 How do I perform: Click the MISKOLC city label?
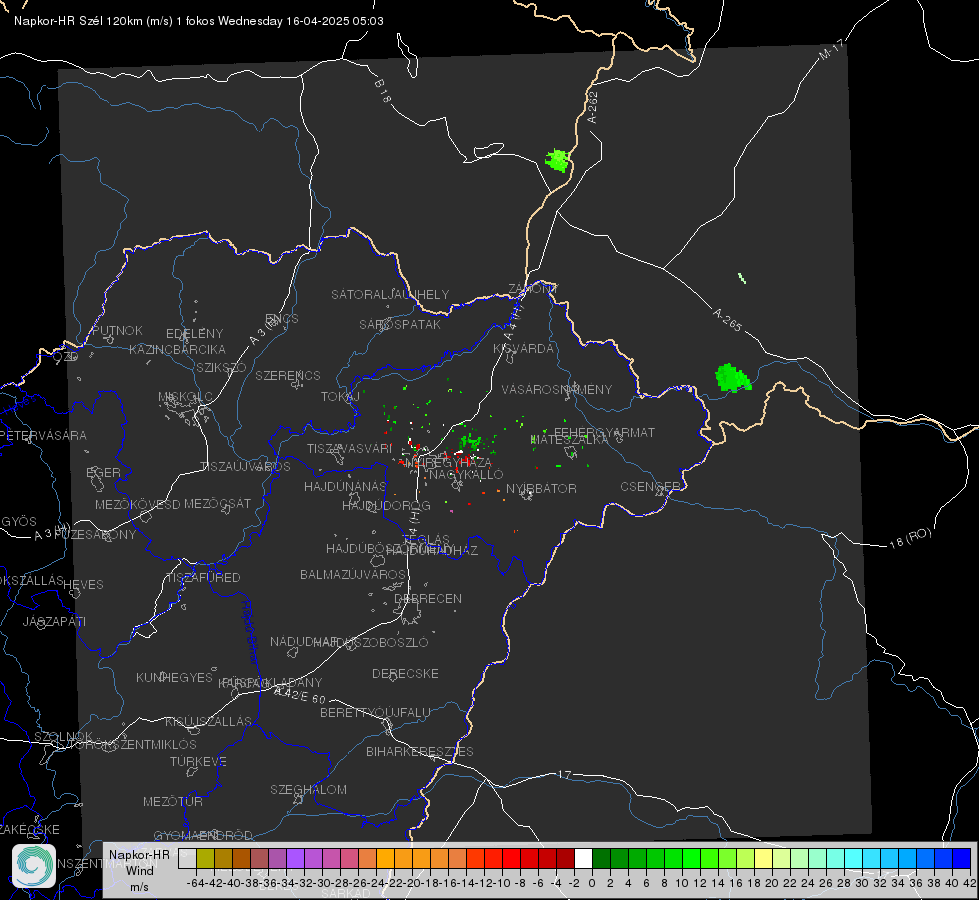[x=185, y=397]
